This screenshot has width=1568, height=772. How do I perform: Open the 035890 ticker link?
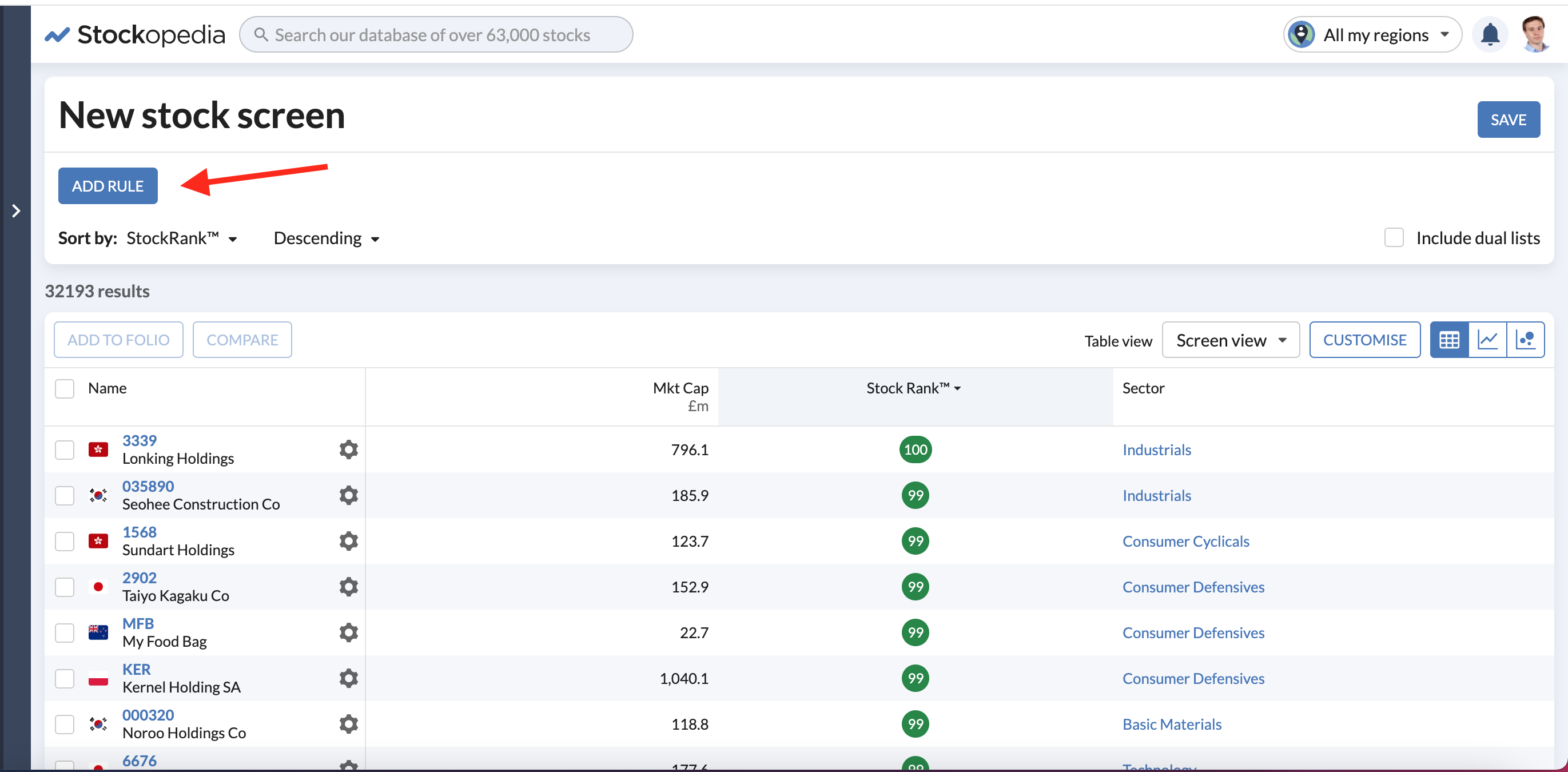[148, 486]
